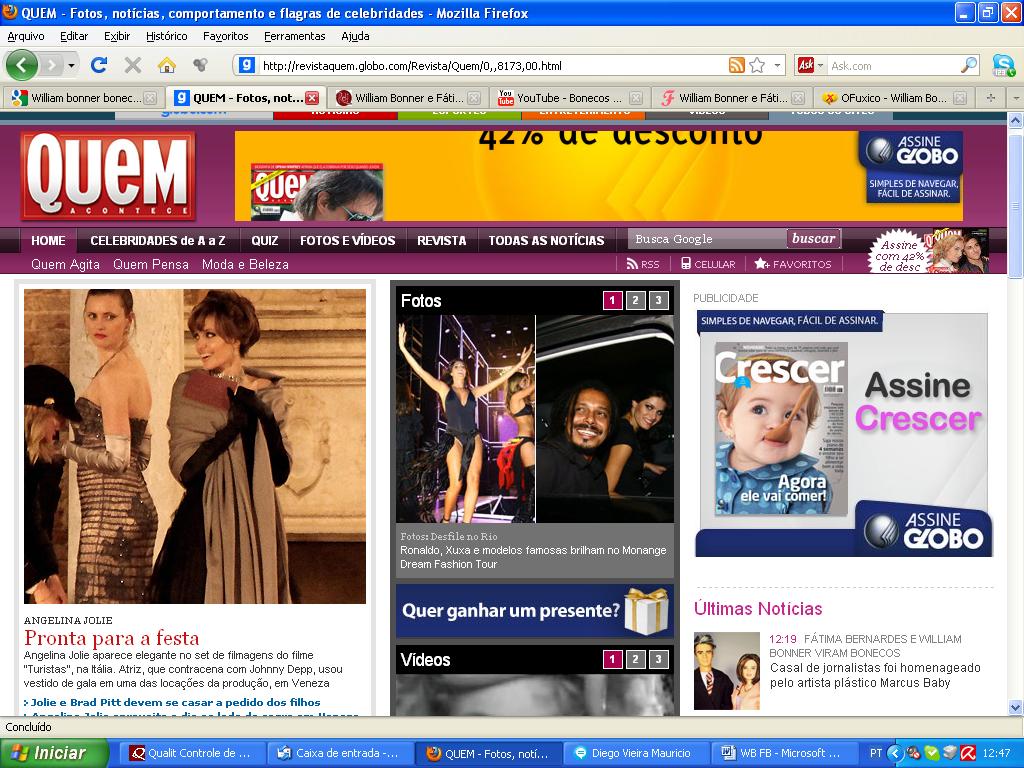1024x768 pixels.
Task: Open the list all tabs dropdown
Action: pyautogui.click(x=1016, y=98)
